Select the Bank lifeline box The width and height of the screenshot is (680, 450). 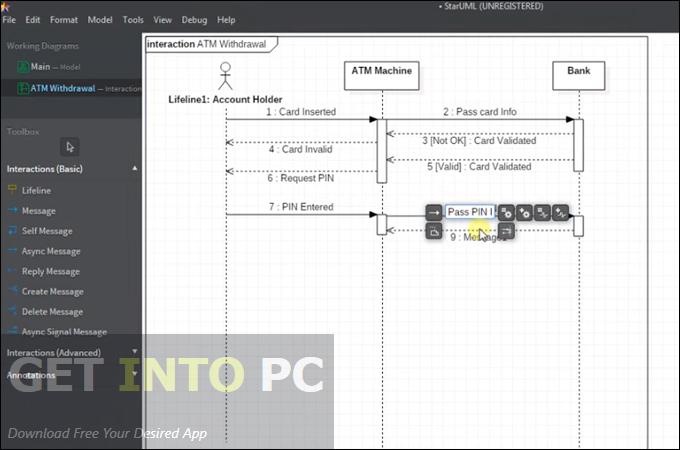pyautogui.click(x=579, y=76)
